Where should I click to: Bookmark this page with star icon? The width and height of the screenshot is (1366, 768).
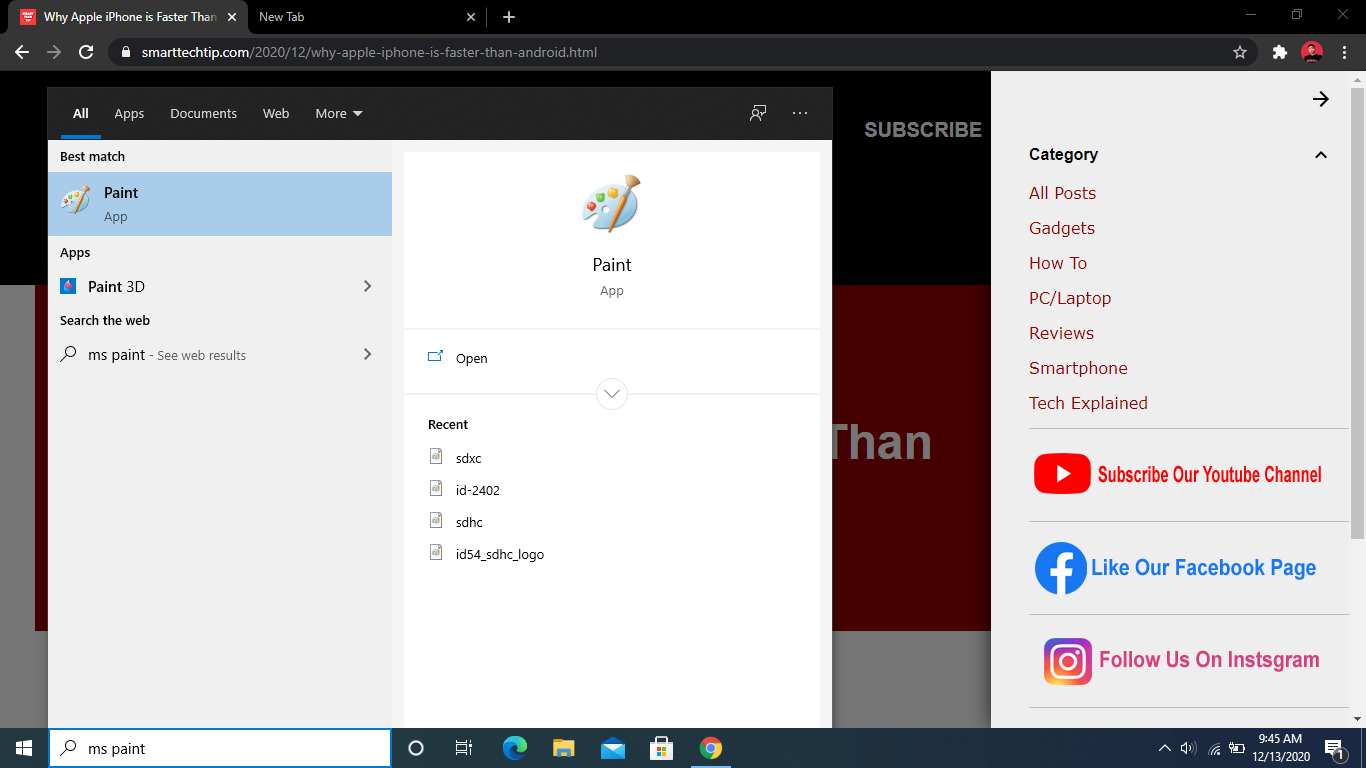point(1240,52)
